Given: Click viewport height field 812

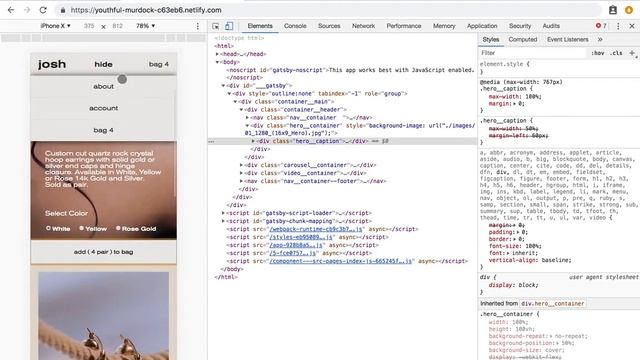Looking at the screenshot, I should [118, 26].
